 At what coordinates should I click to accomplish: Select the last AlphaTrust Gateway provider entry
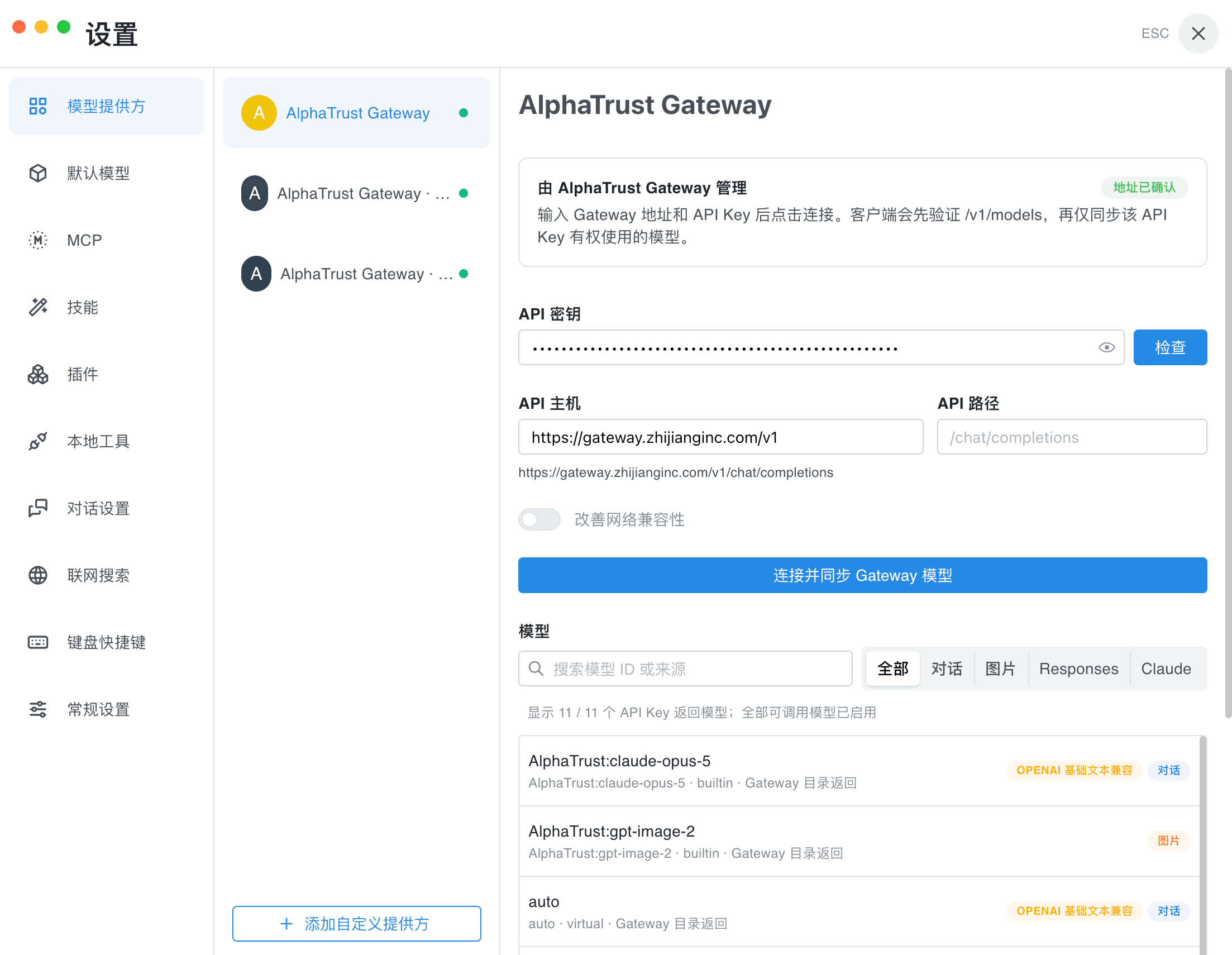click(356, 274)
